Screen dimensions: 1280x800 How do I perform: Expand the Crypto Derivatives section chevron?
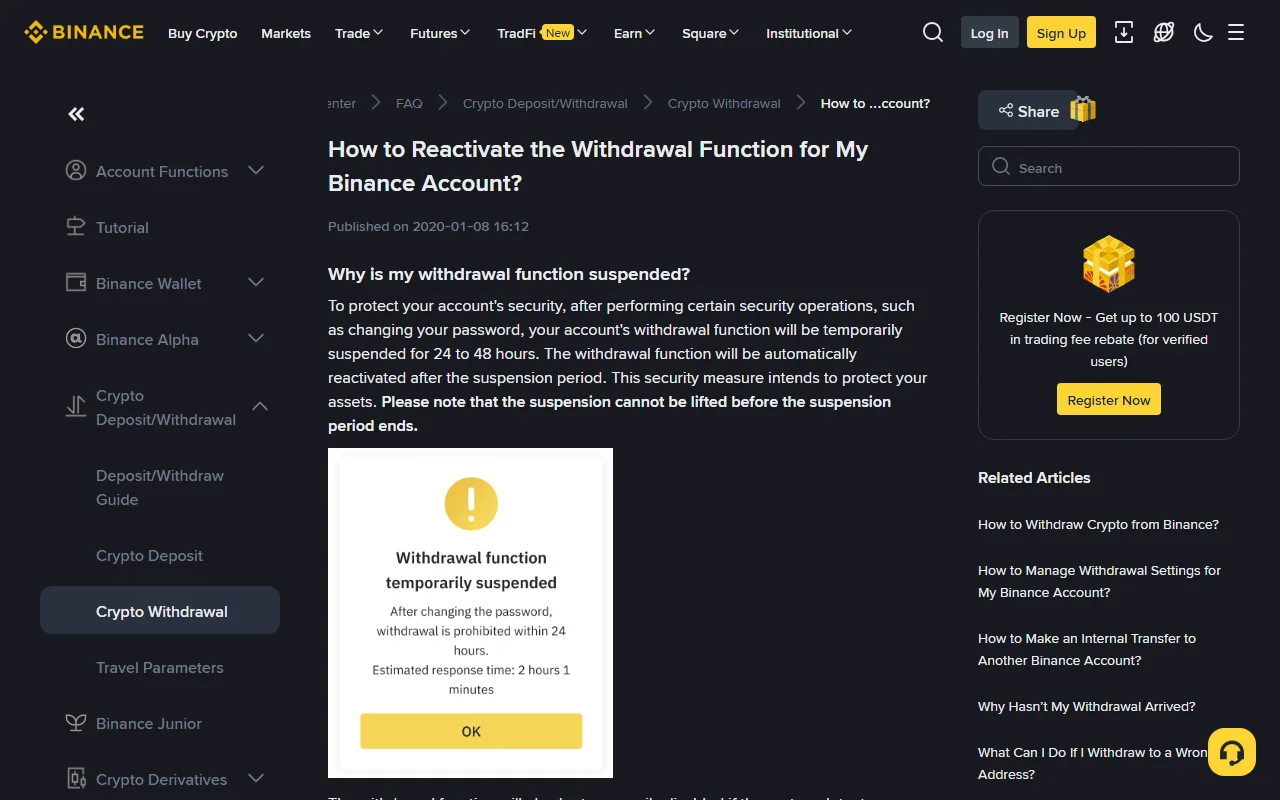(256, 779)
